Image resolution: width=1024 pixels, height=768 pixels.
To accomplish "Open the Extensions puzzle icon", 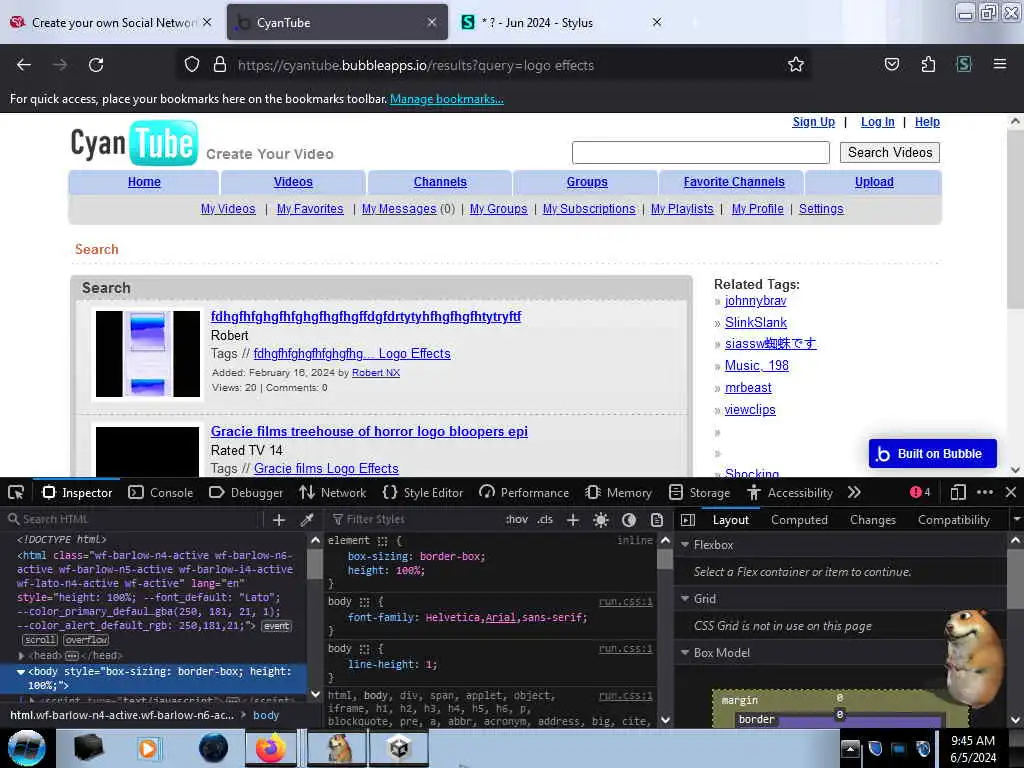I will pyautogui.click(x=928, y=65).
